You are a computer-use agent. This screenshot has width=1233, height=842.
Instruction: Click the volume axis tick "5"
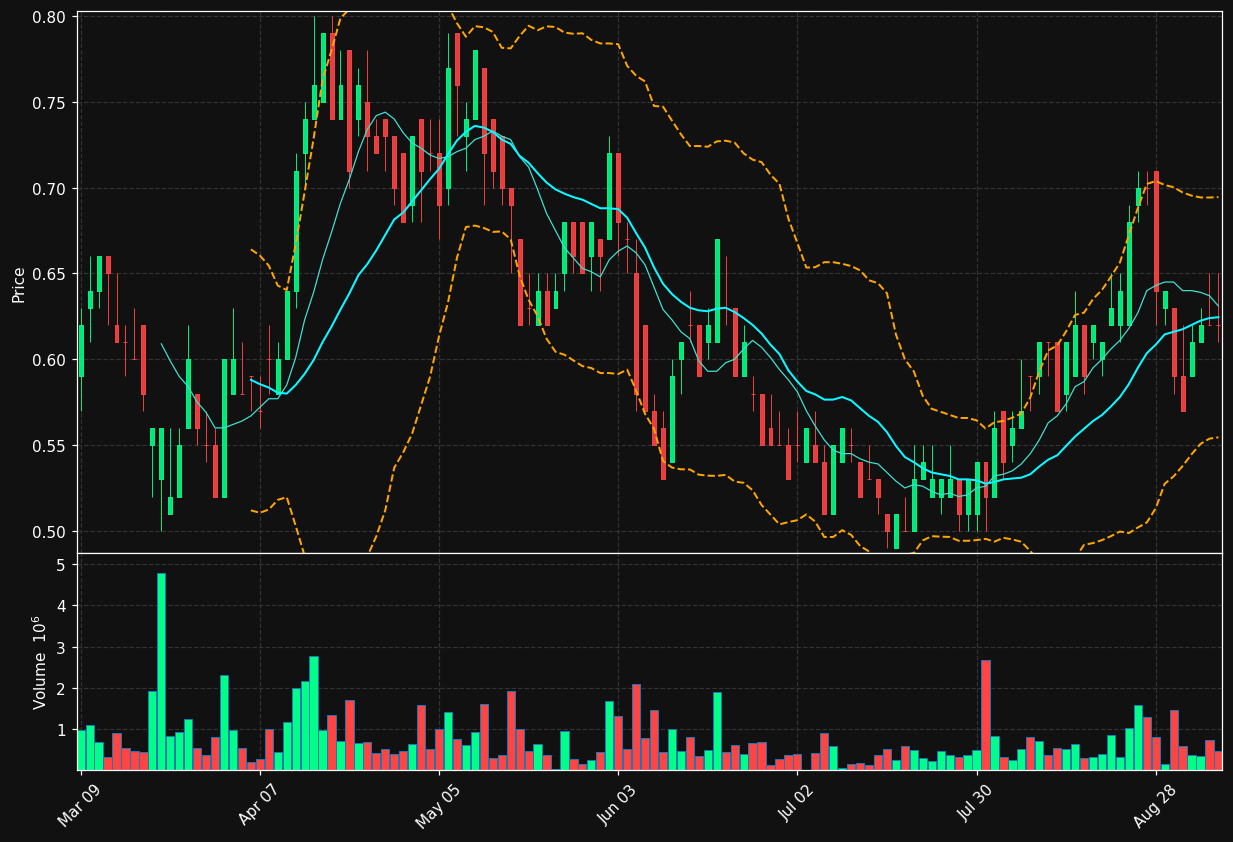pyautogui.click(x=61, y=565)
